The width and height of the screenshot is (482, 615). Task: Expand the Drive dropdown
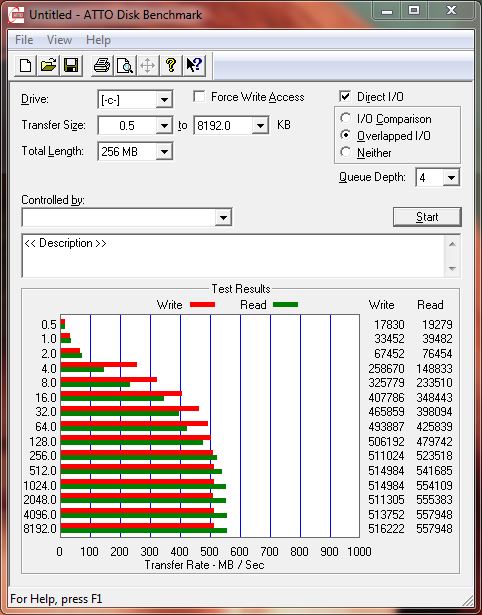(164, 100)
